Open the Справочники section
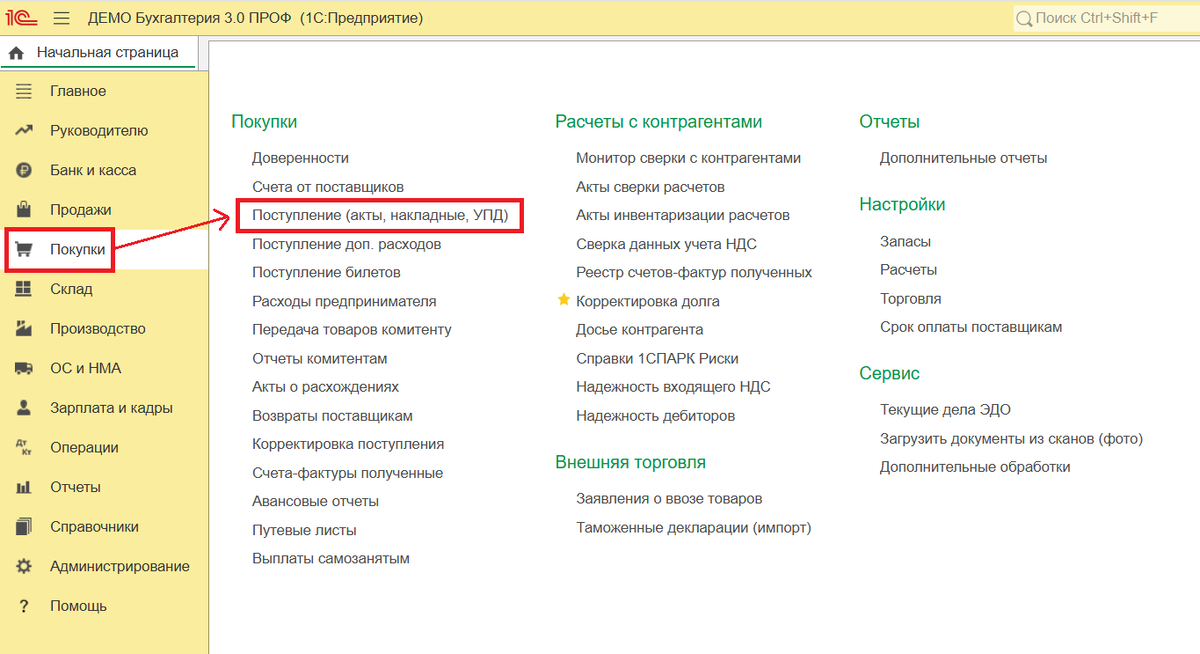This screenshot has width=1200, height=654. (x=94, y=527)
